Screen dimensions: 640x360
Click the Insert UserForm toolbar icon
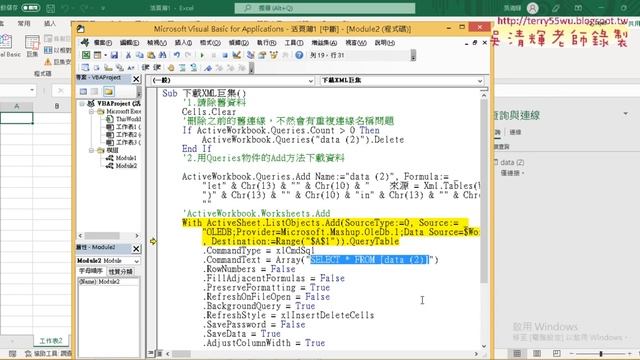click(97, 55)
